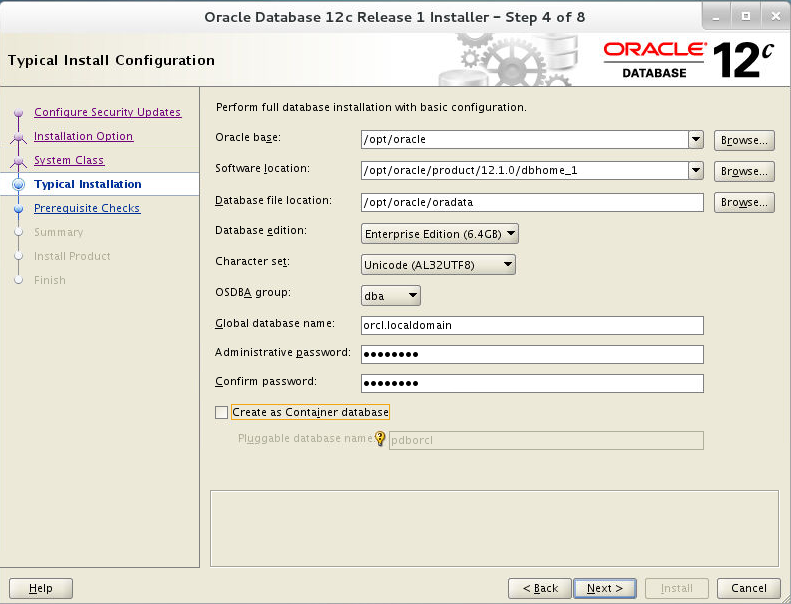Viewport: 791px width, 604px height.
Task: Click the pluggable database name help icon
Action: click(x=380, y=438)
